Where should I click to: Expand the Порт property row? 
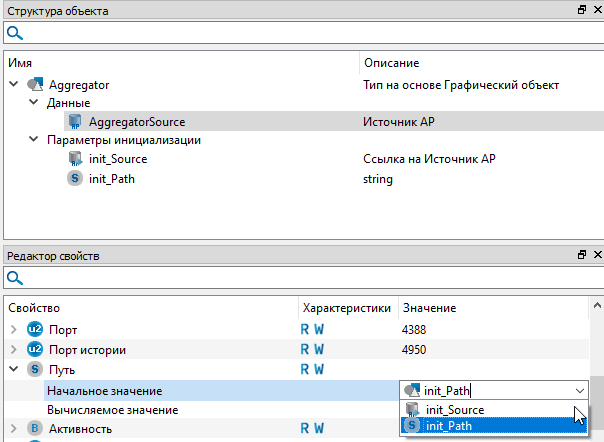click(x=13, y=329)
